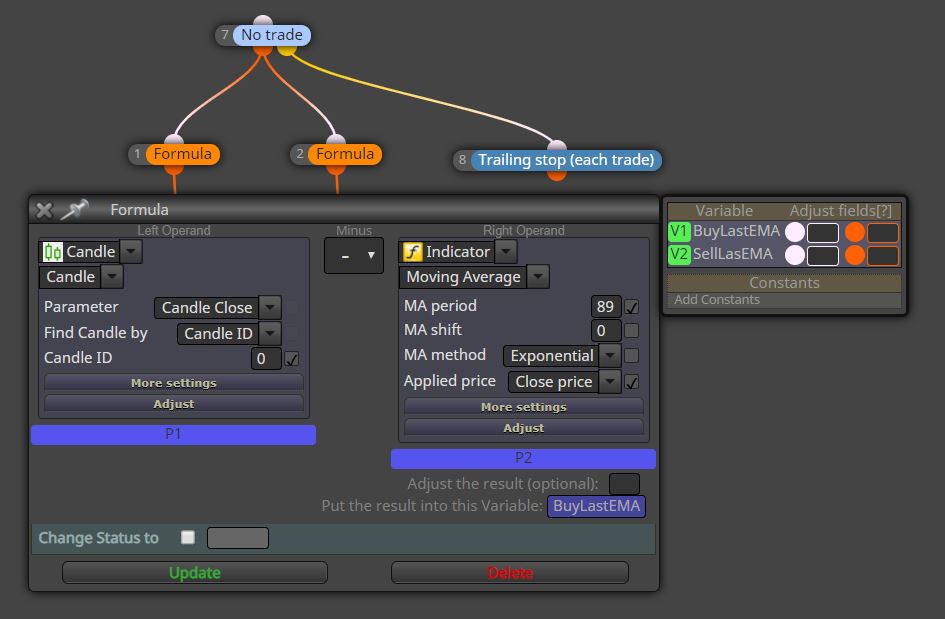Screen dimensions: 945x619
Task: Click the orange circle beside SellLasEMA
Action: 854,255
